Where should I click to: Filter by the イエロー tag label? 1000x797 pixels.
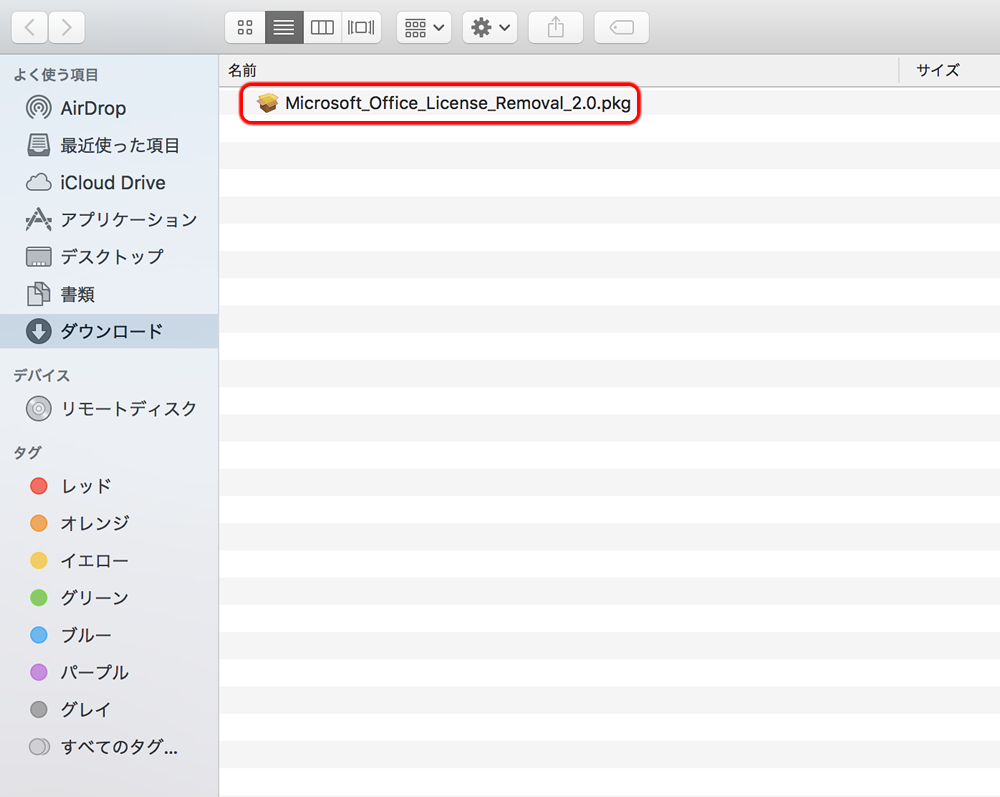point(94,560)
